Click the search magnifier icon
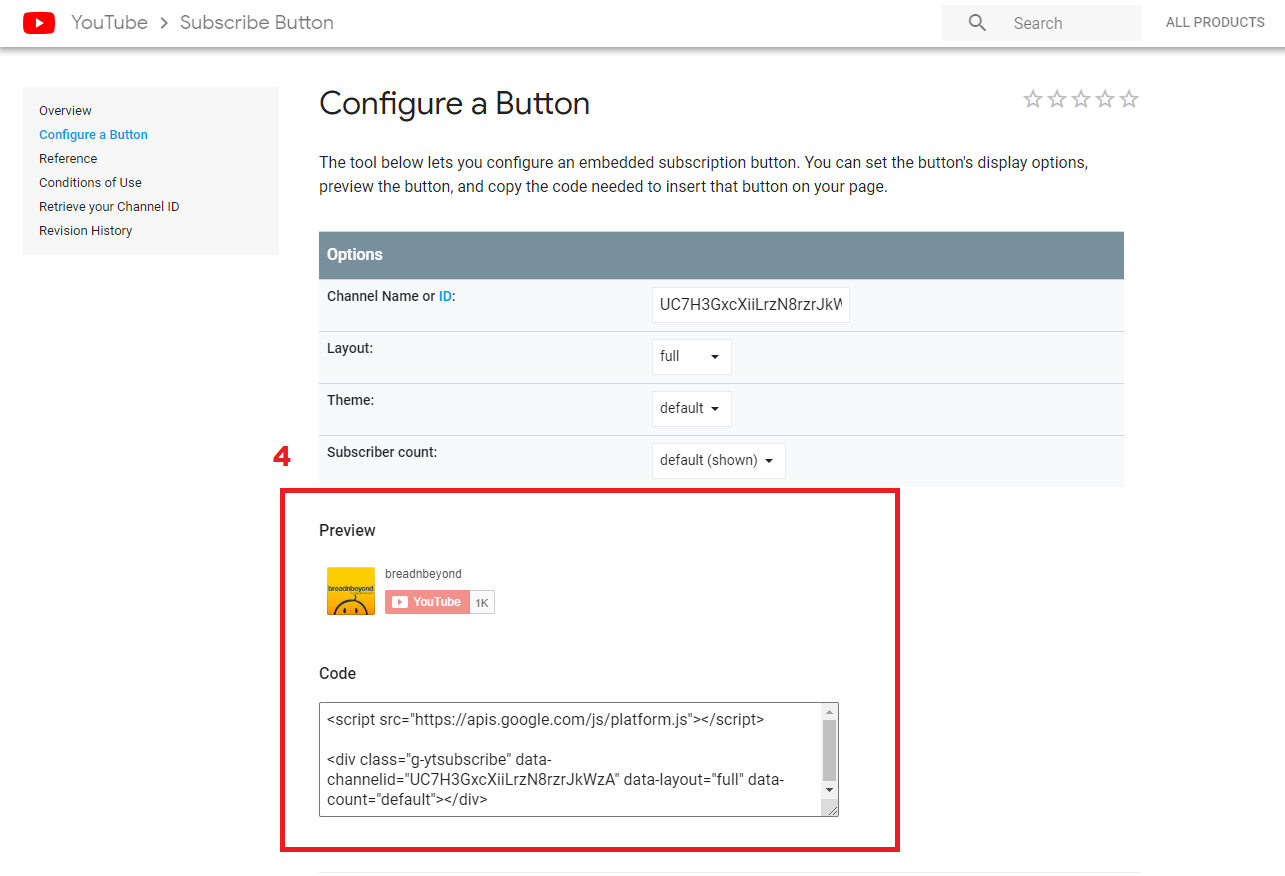The image size is (1285, 876). pos(977,23)
